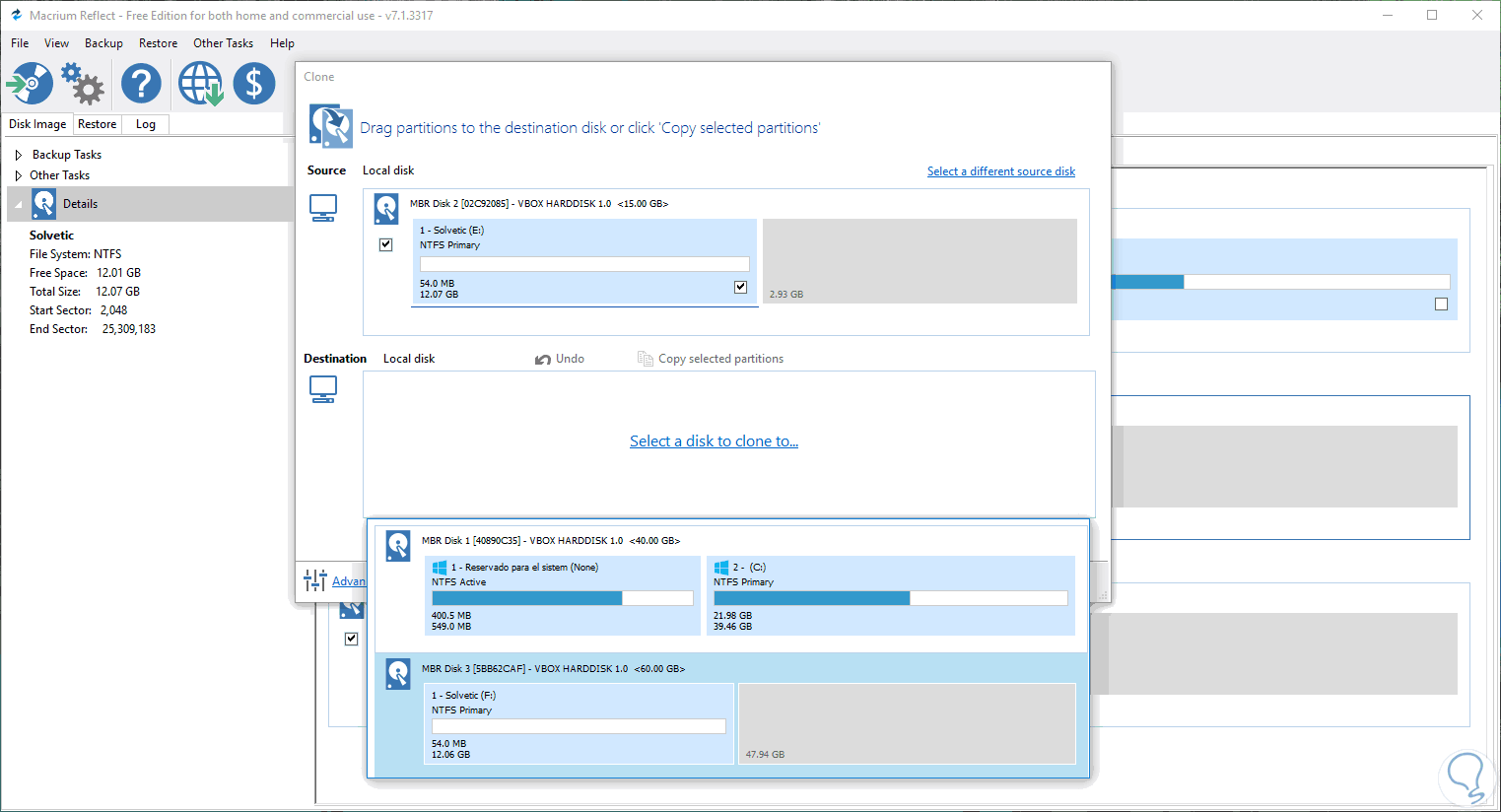The height and width of the screenshot is (812, 1501).
Task: Select the Backup Tasks tree label
Action: [x=67, y=155]
